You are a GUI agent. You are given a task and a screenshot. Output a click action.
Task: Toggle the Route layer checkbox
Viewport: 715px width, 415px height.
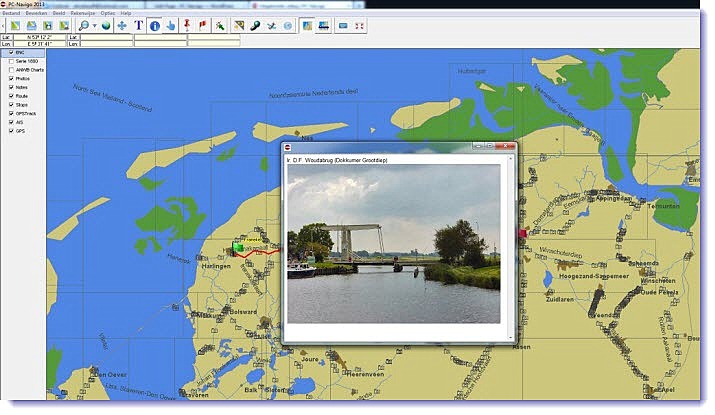tap(11, 96)
